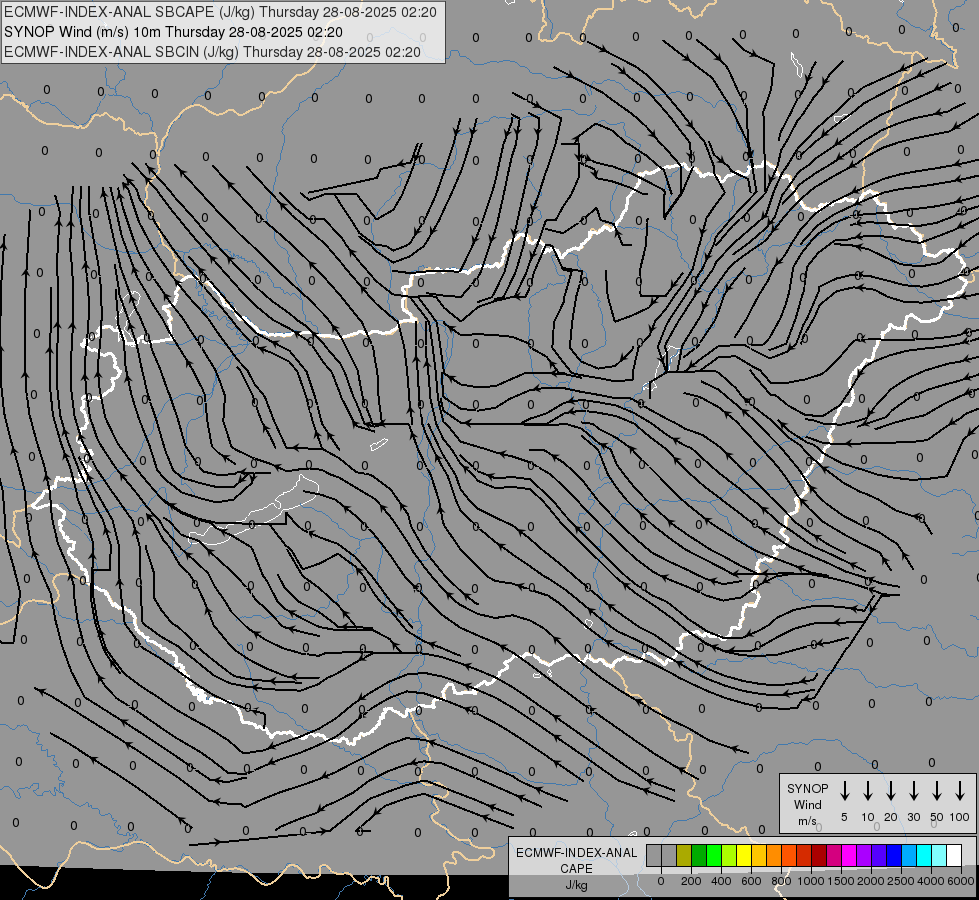Click the SYNOP Wind 10m title line

[173, 32]
